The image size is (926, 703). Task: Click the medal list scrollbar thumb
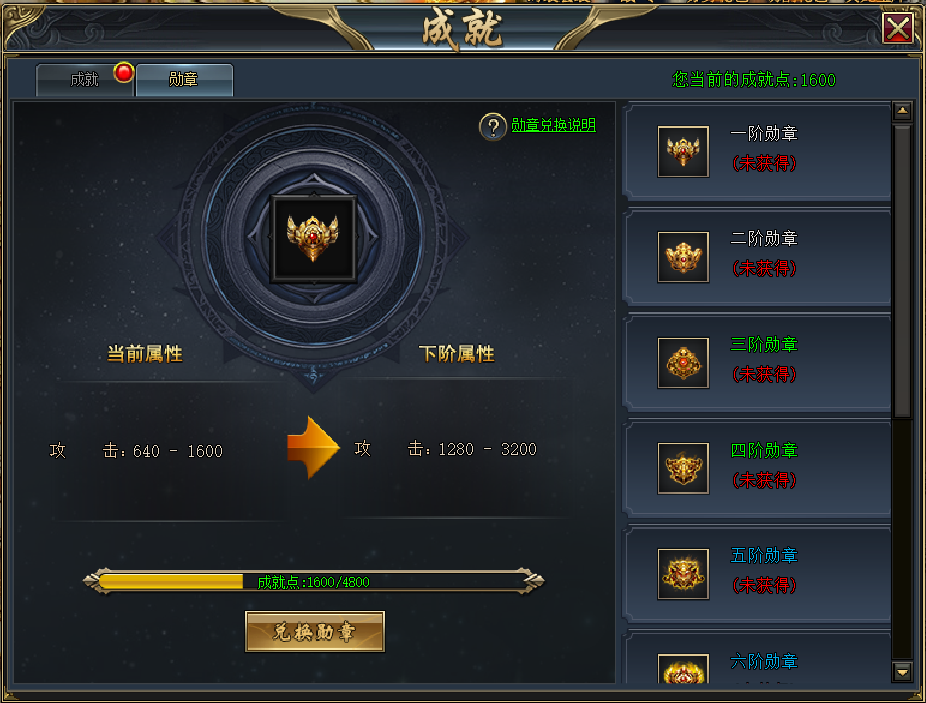tap(902, 271)
